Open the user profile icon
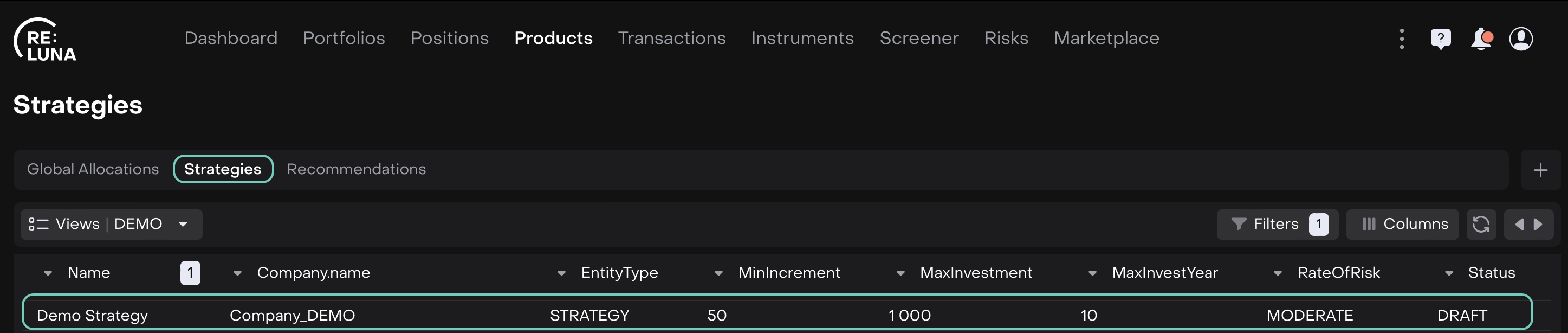Screen dimensions: 1568x333 [x=1520, y=39]
